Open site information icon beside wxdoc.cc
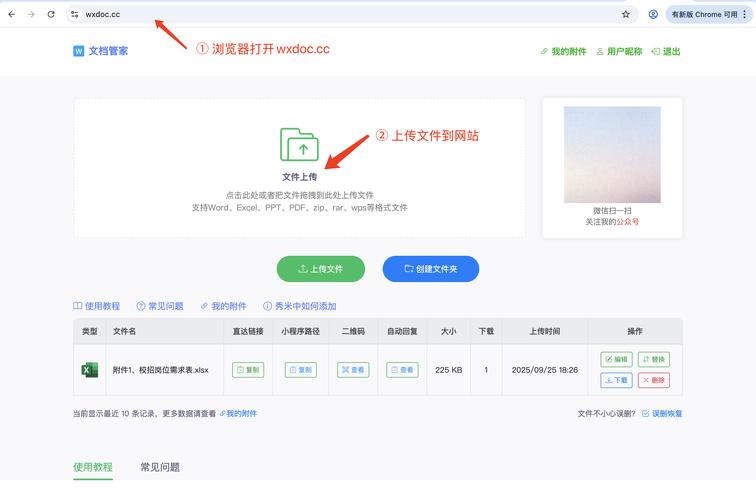 (x=74, y=14)
